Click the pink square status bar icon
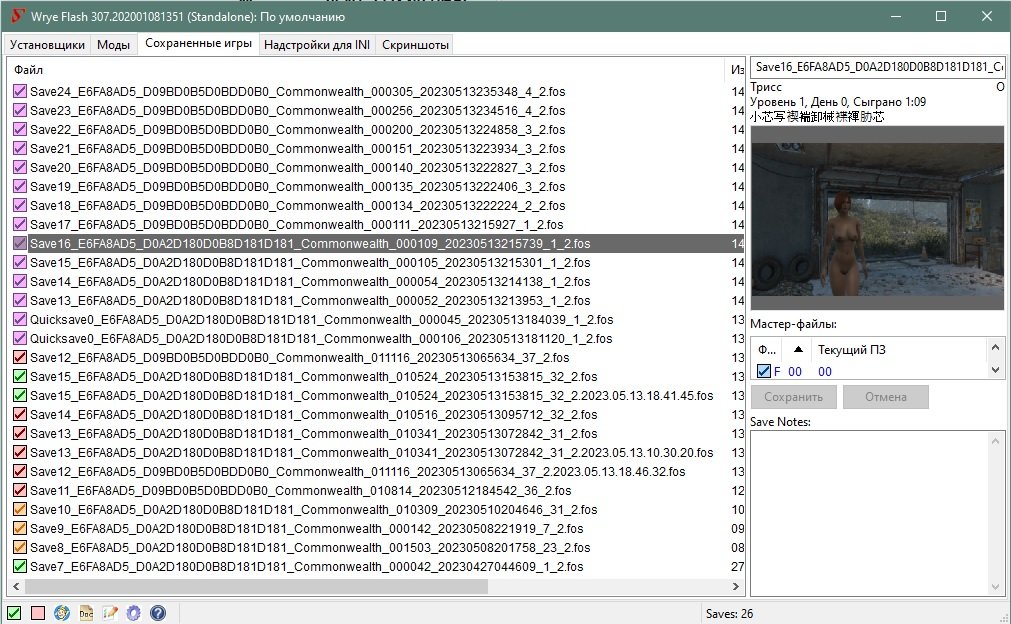This screenshot has height=624, width=1011. [x=38, y=612]
